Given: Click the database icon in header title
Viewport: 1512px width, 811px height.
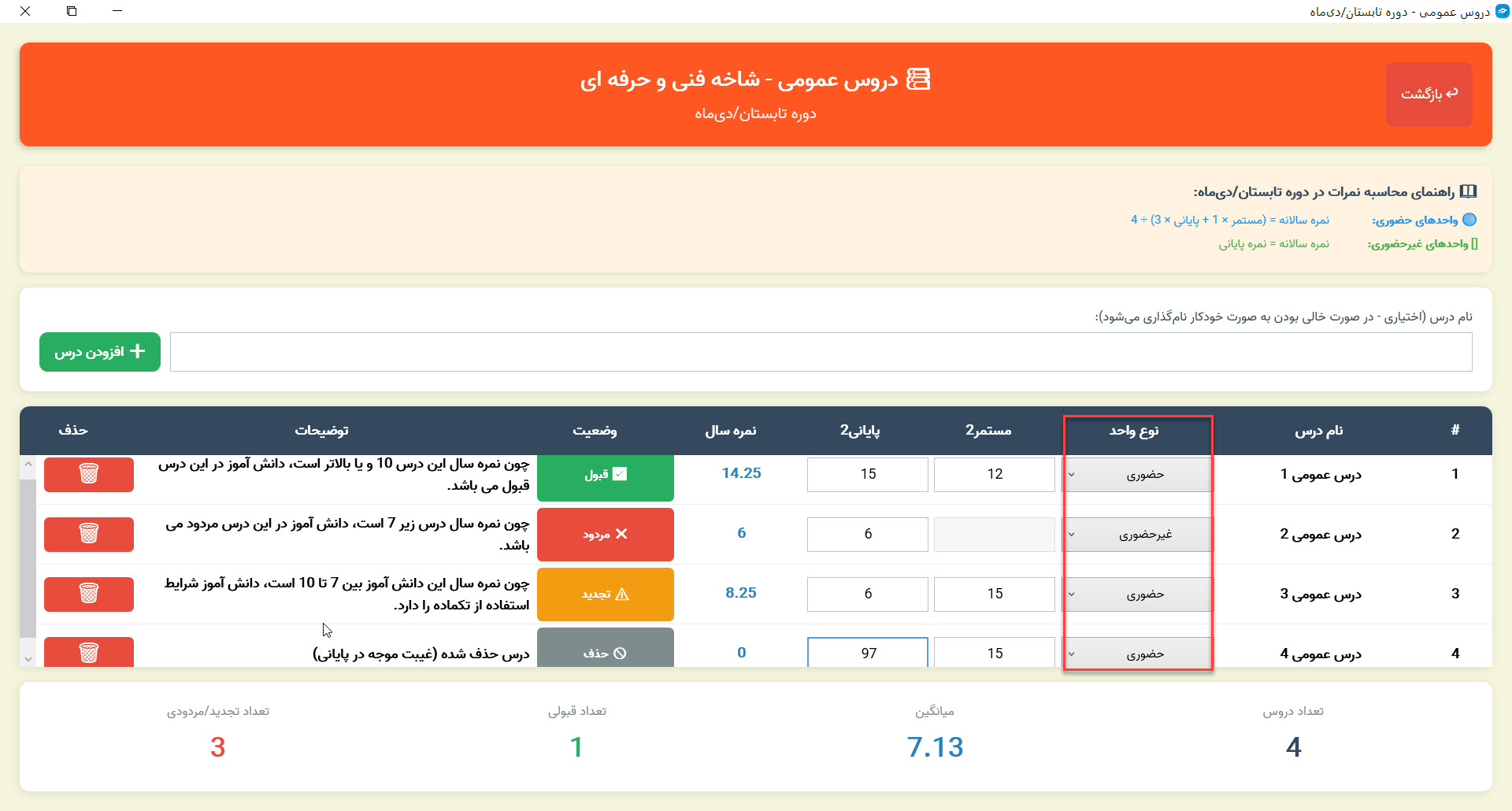Looking at the screenshot, I should [918, 80].
